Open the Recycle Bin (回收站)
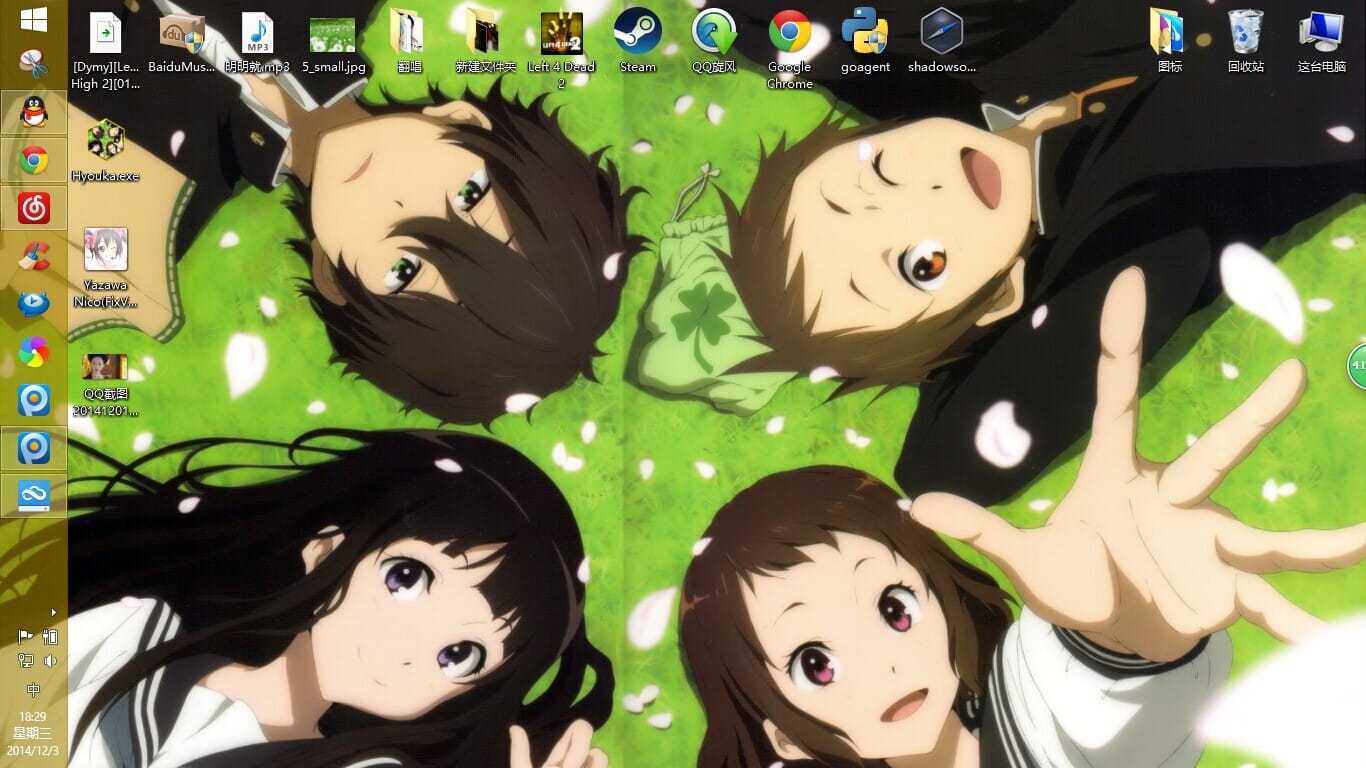 pos(1244,33)
